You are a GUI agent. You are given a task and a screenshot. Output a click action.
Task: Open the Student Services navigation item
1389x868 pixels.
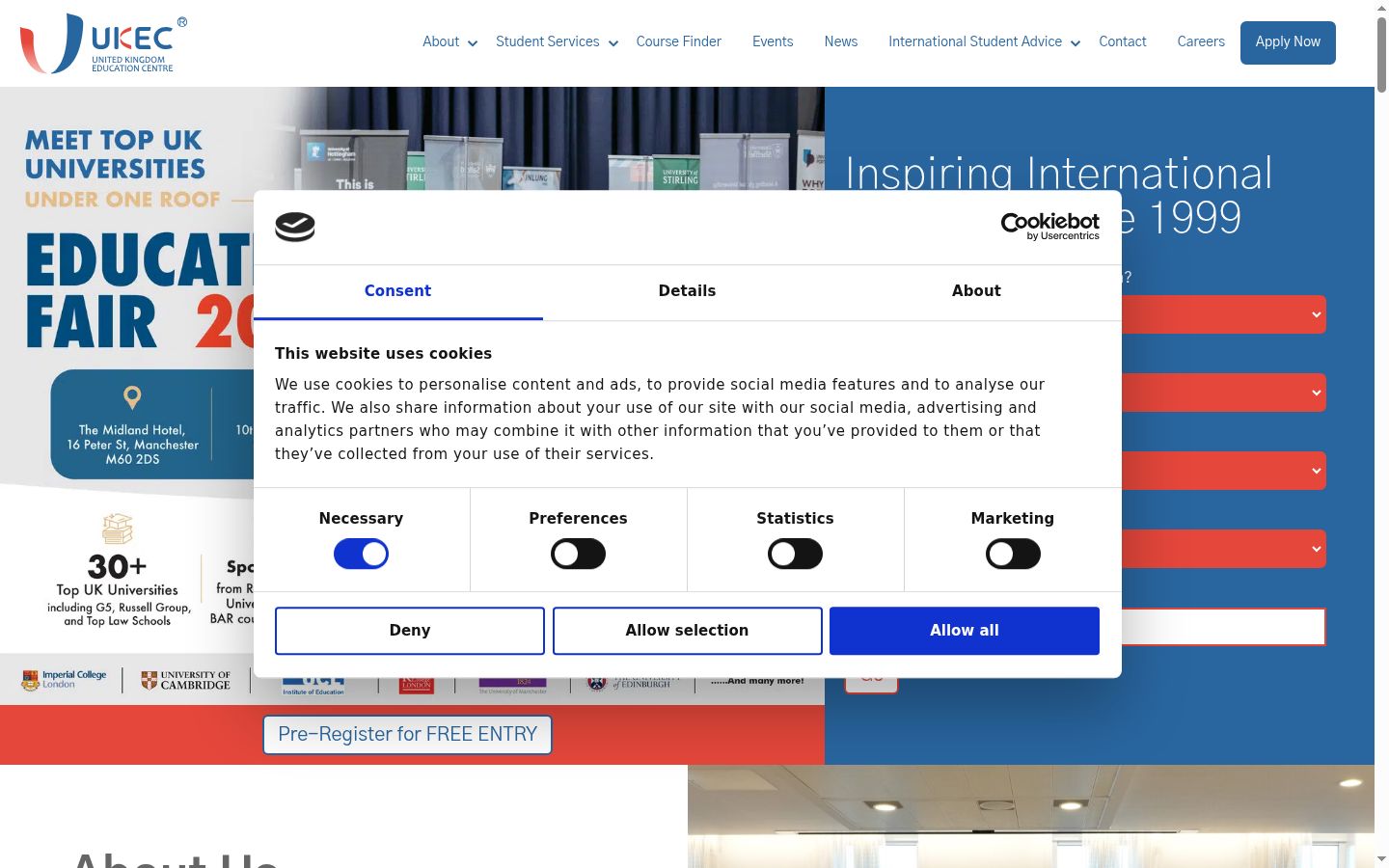click(547, 41)
